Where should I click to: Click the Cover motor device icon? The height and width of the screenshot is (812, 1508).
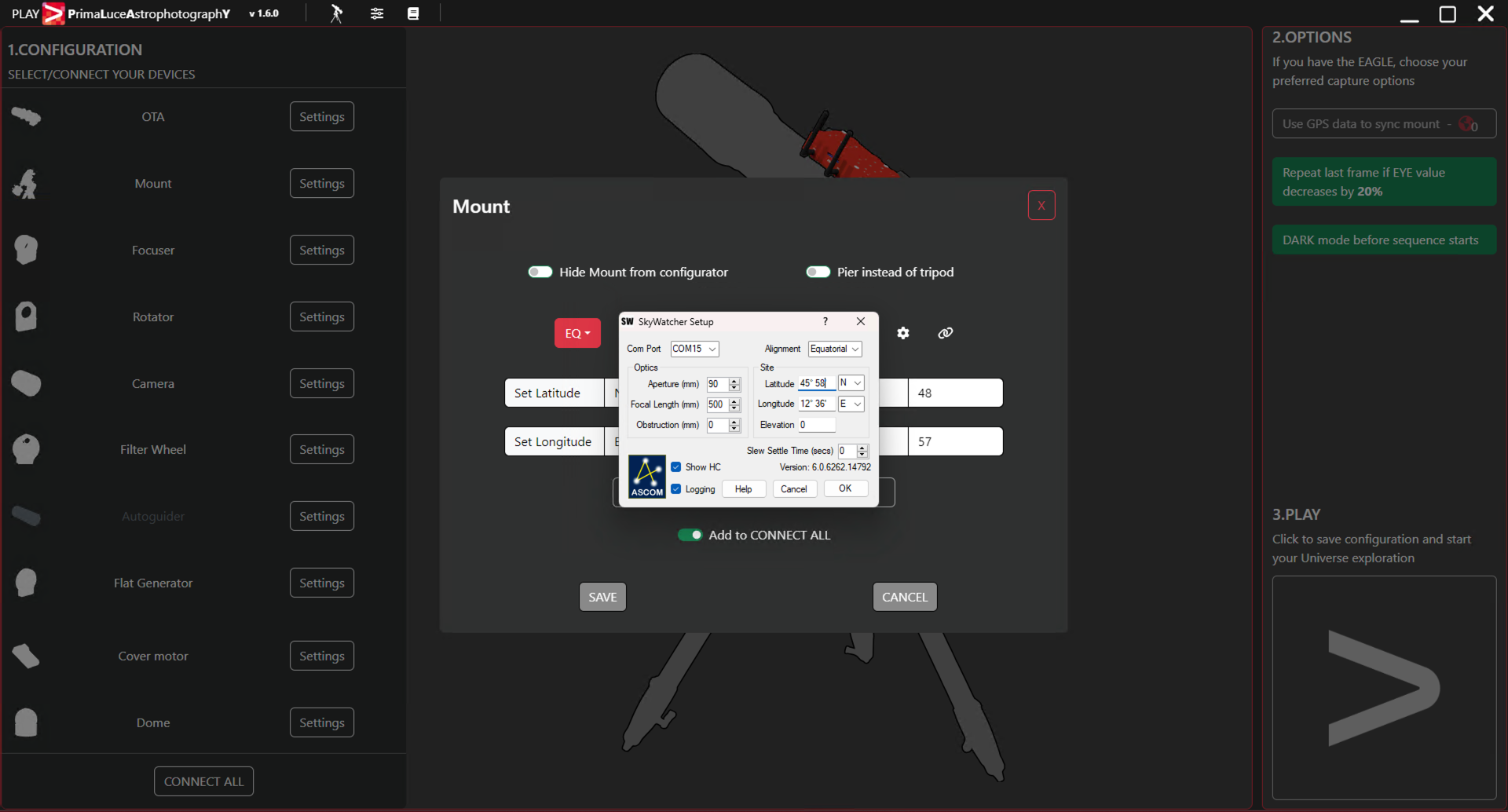pos(26,656)
